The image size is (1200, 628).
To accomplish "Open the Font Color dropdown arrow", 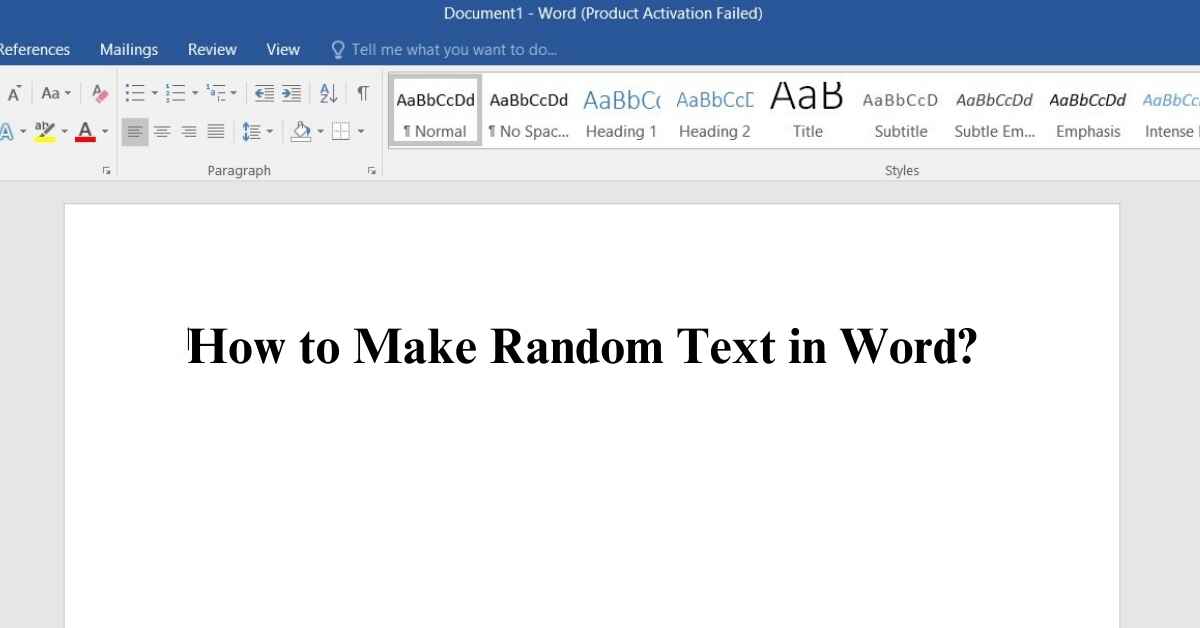I will point(105,131).
